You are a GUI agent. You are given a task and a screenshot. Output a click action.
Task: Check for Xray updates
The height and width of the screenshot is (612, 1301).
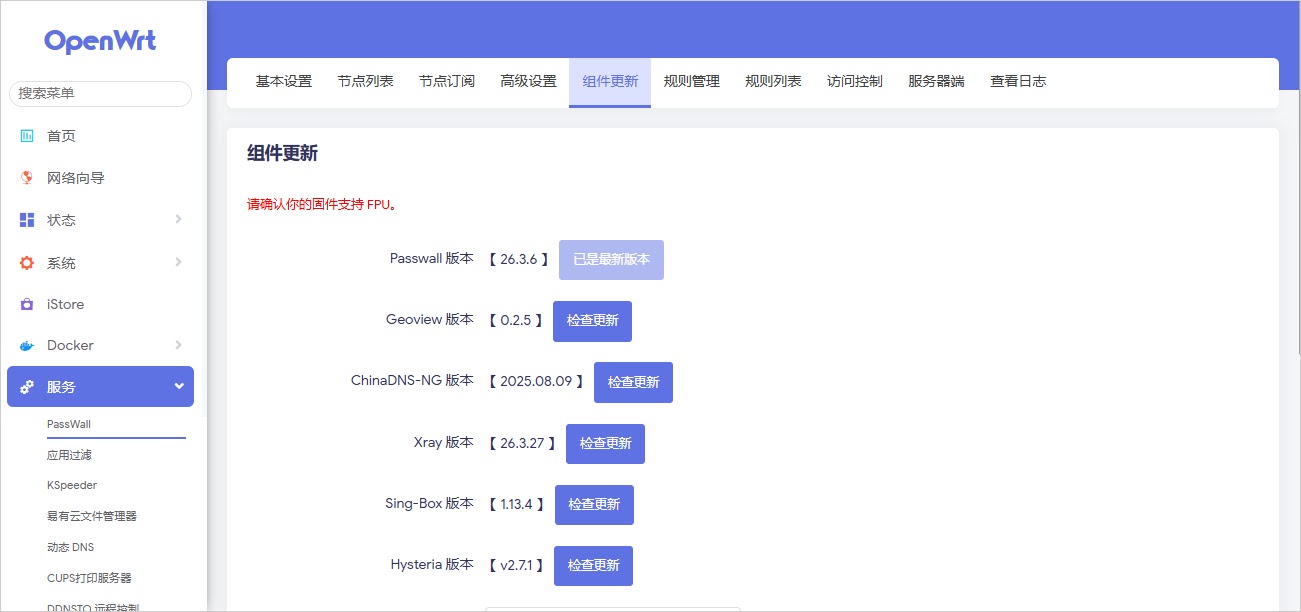605,443
